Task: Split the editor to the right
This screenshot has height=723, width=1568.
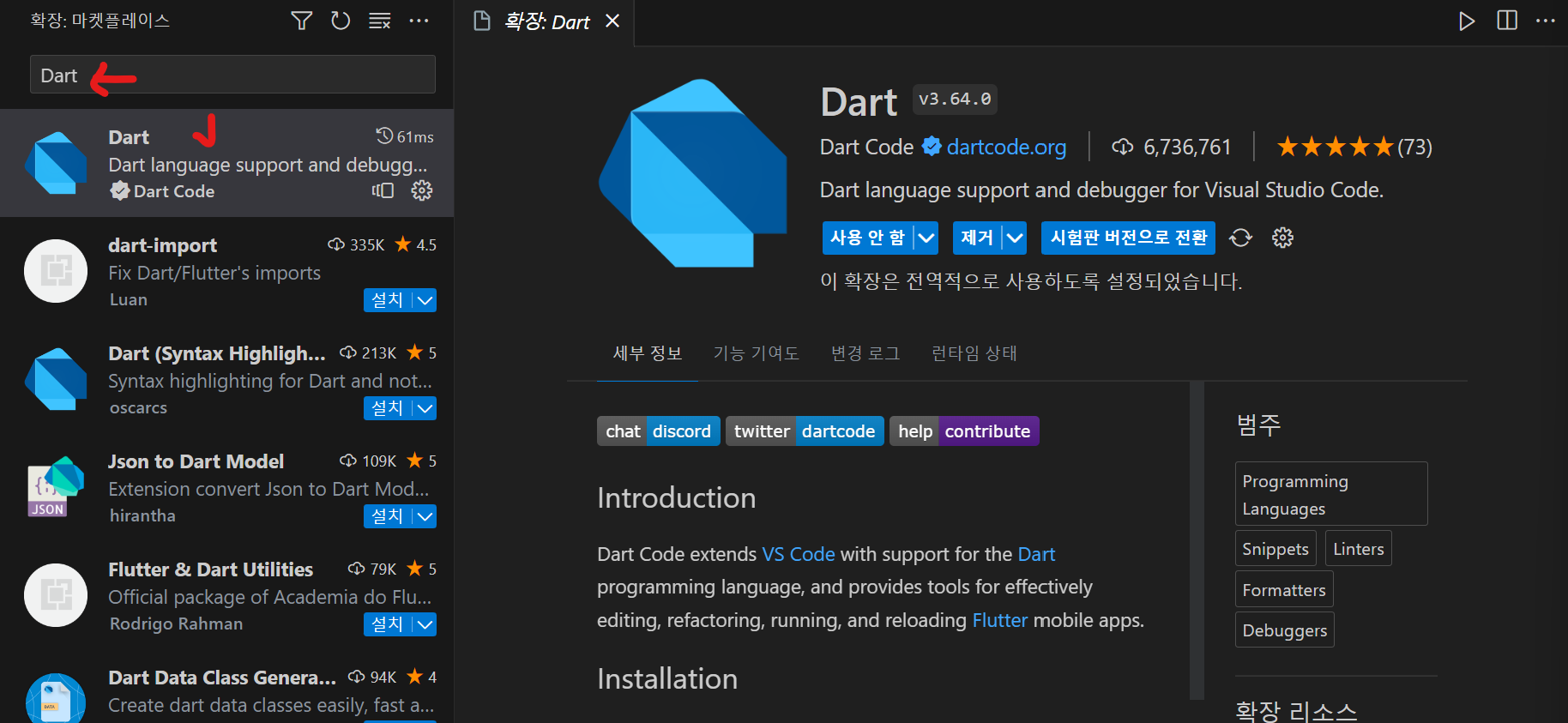Action: click(x=1507, y=21)
